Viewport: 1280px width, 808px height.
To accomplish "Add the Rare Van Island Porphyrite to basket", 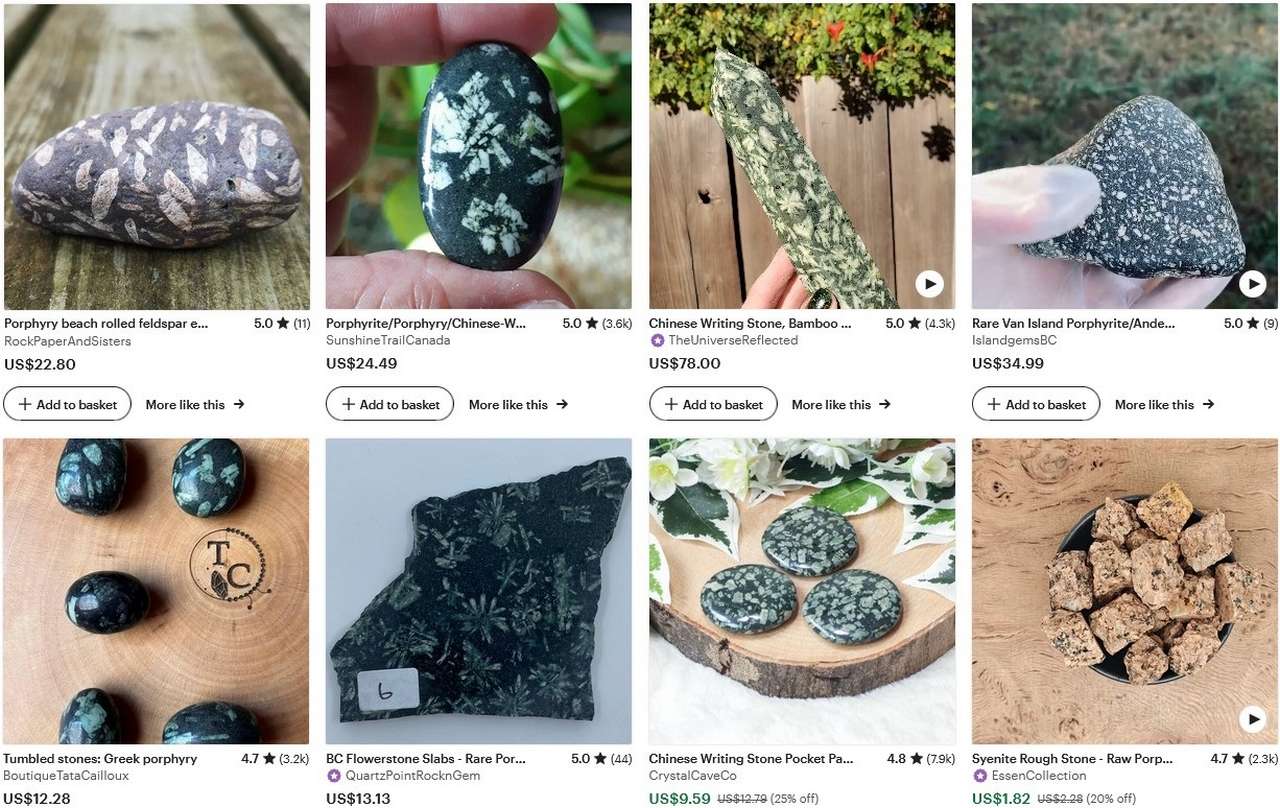I will pos(1036,404).
